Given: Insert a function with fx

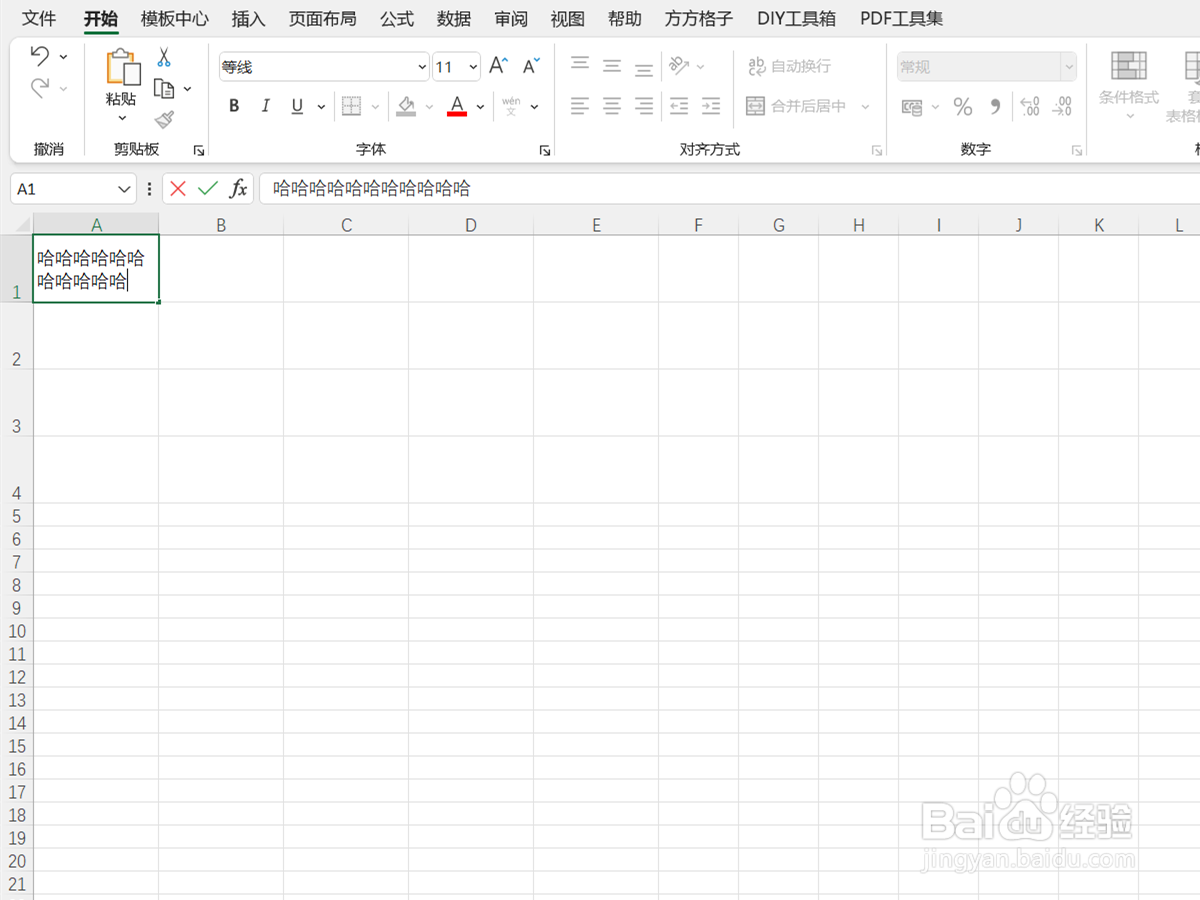Looking at the screenshot, I should pos(238,188).
